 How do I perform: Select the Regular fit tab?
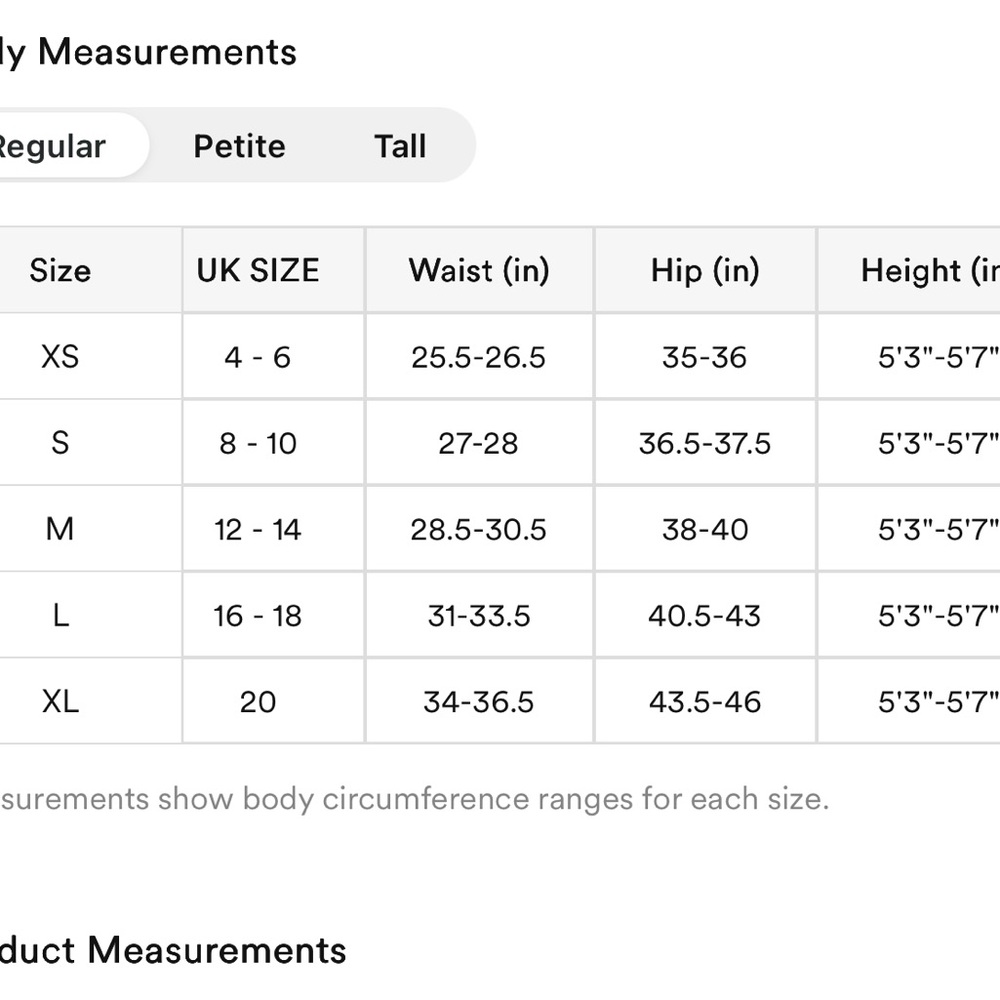point(55,146)
